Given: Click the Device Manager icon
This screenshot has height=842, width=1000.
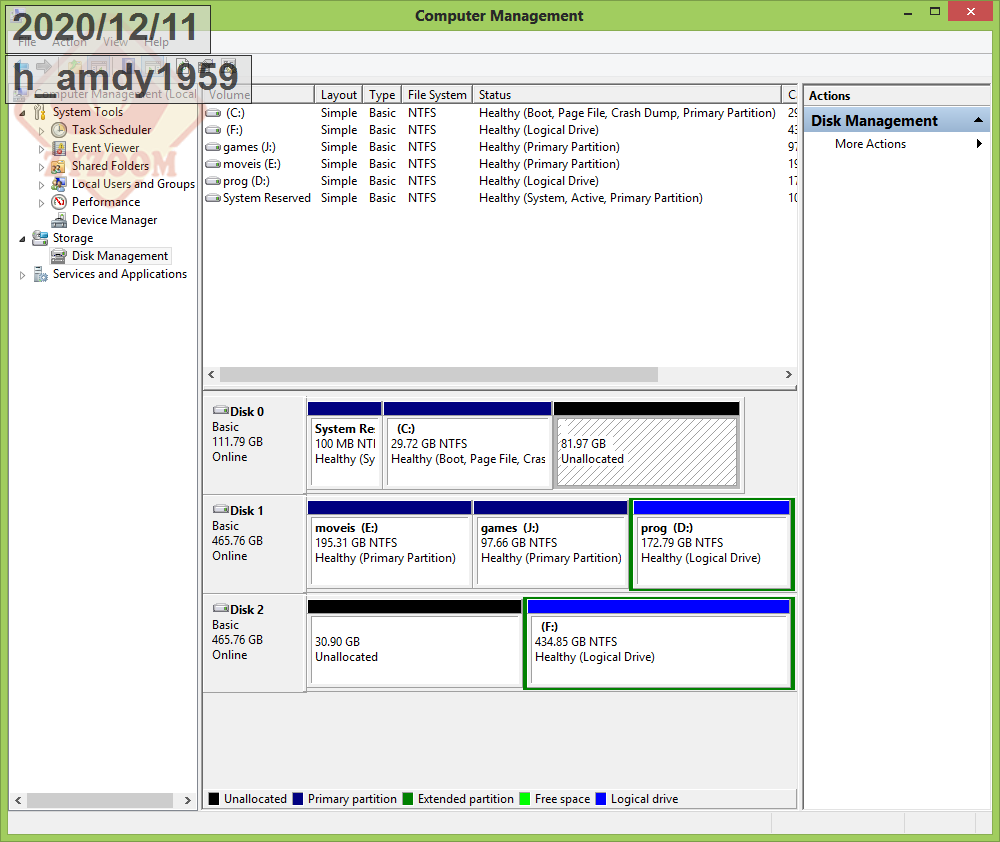Looking at the screenshot, I should (59, 220).
